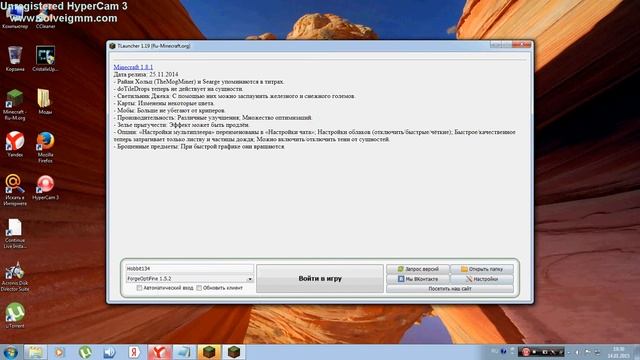Screen dimensions: 640x360
Task: Click the 'Брошенные предметы' changelog line
Action: 199,146
